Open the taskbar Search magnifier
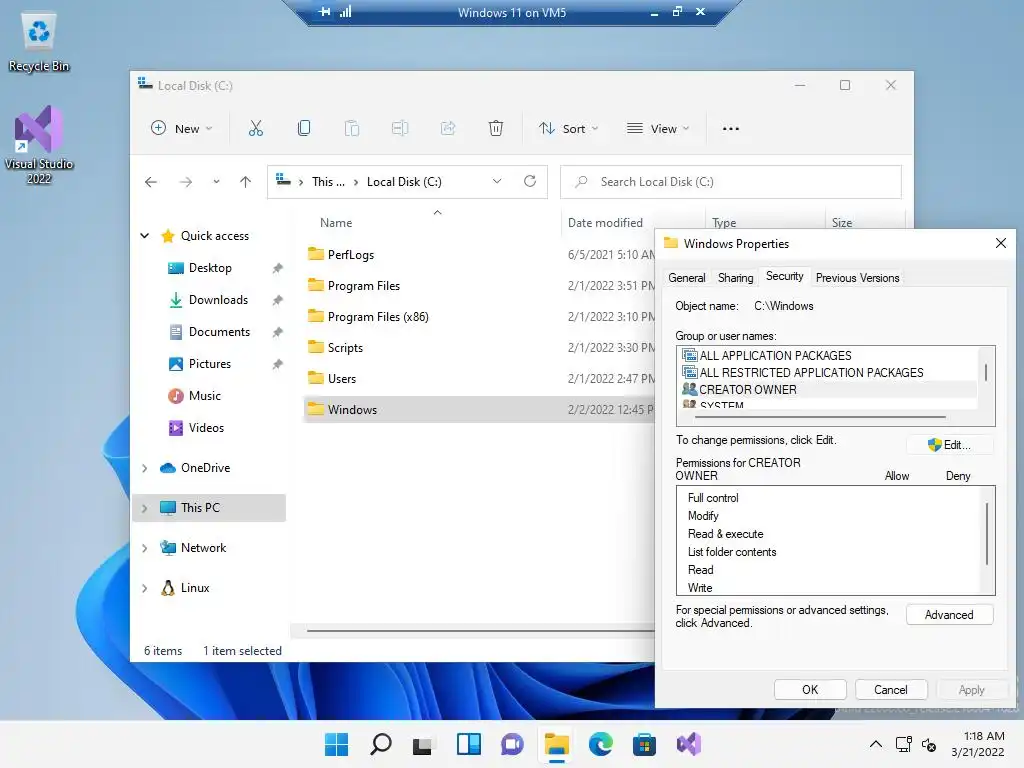 pos(381,744)
